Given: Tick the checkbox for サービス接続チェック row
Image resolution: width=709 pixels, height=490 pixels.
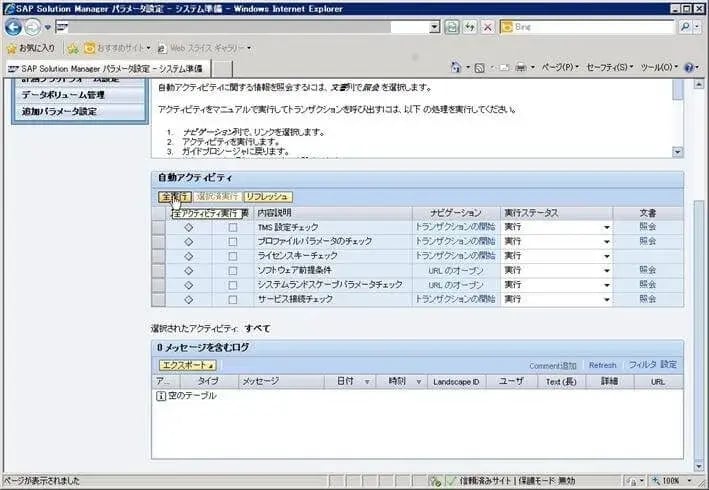Looking at the screenshot, I should tap(233, 299).
